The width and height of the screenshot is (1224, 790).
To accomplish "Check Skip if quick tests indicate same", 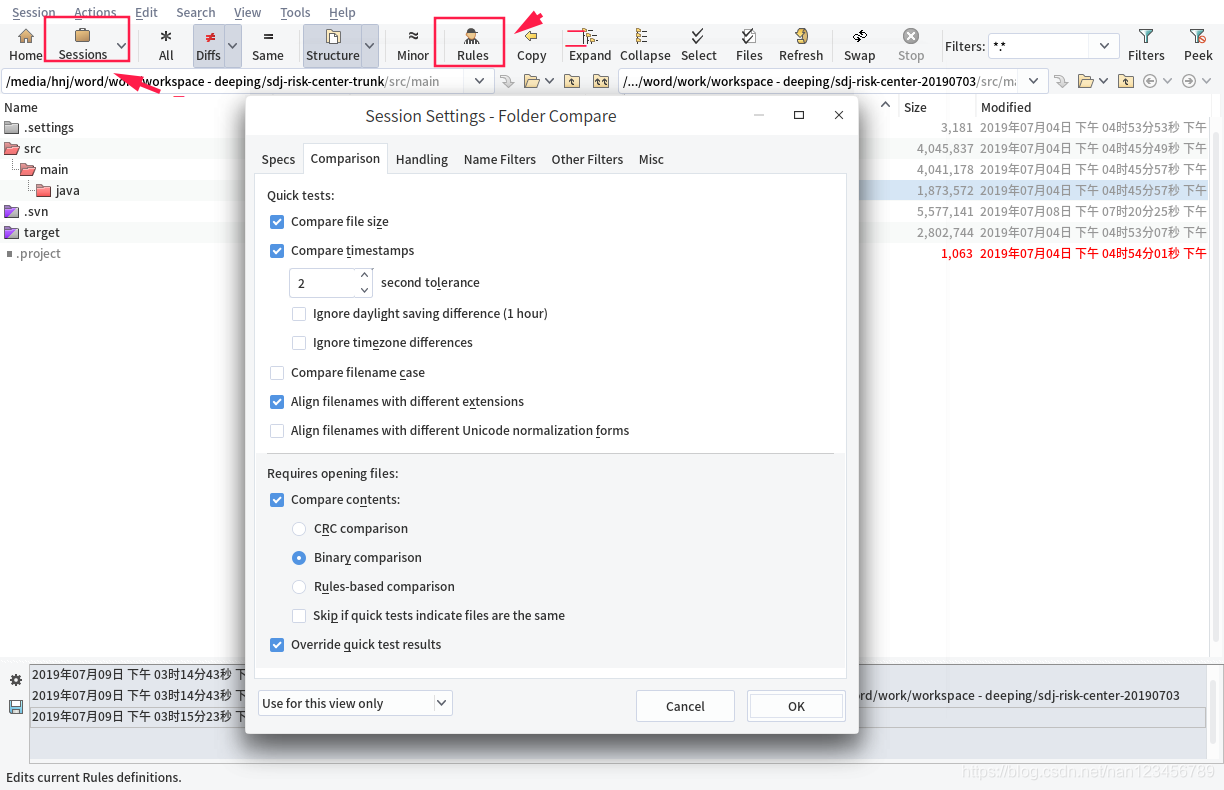I will coord(299,616).
